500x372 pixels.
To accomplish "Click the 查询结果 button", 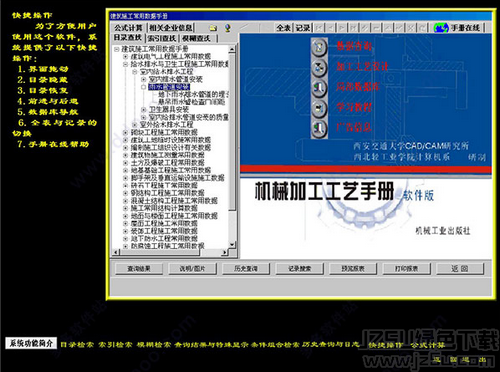I will pyautogui.click(x=139, y=268).
